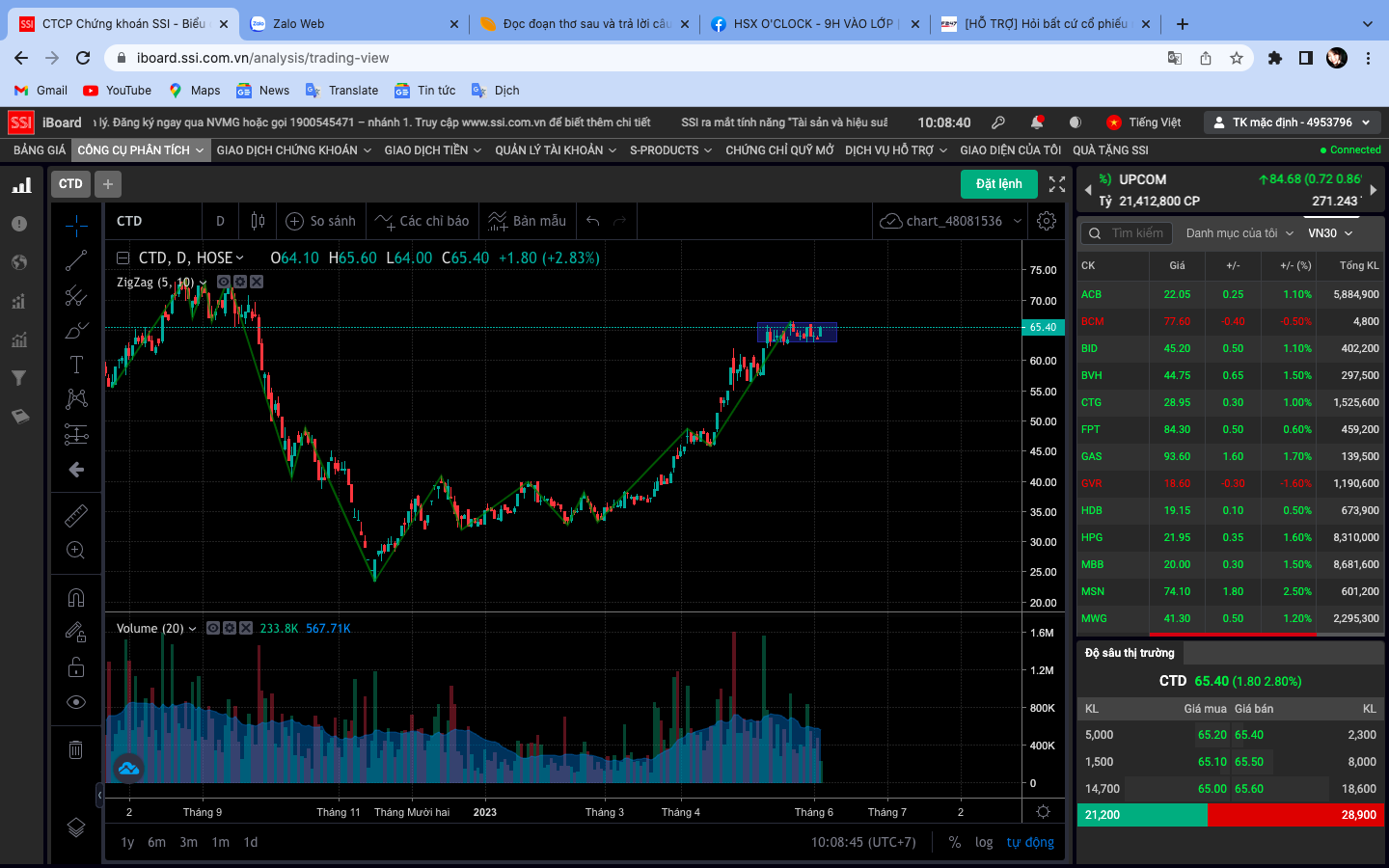Select the back arrow icon tool
Image resolution: width=1389 pixels, height=868 pixels.
[x=76, y=470]
